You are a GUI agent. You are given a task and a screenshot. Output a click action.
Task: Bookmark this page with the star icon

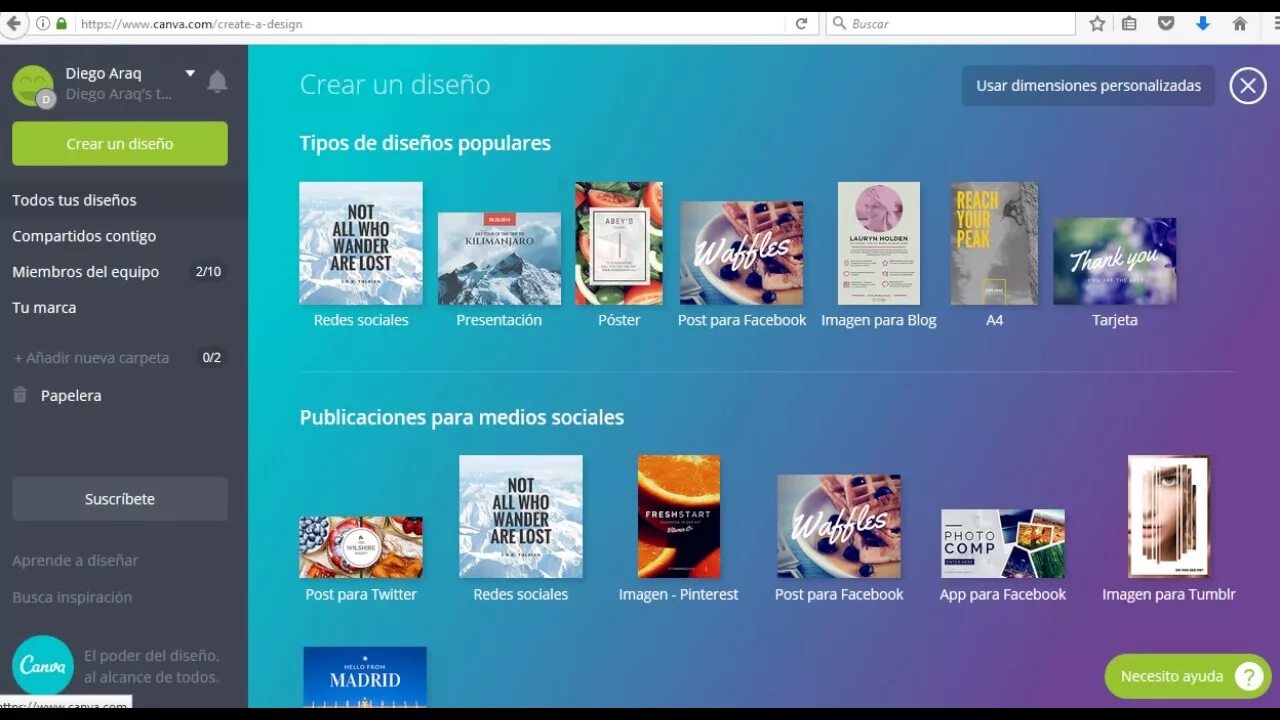(1097, 23)
